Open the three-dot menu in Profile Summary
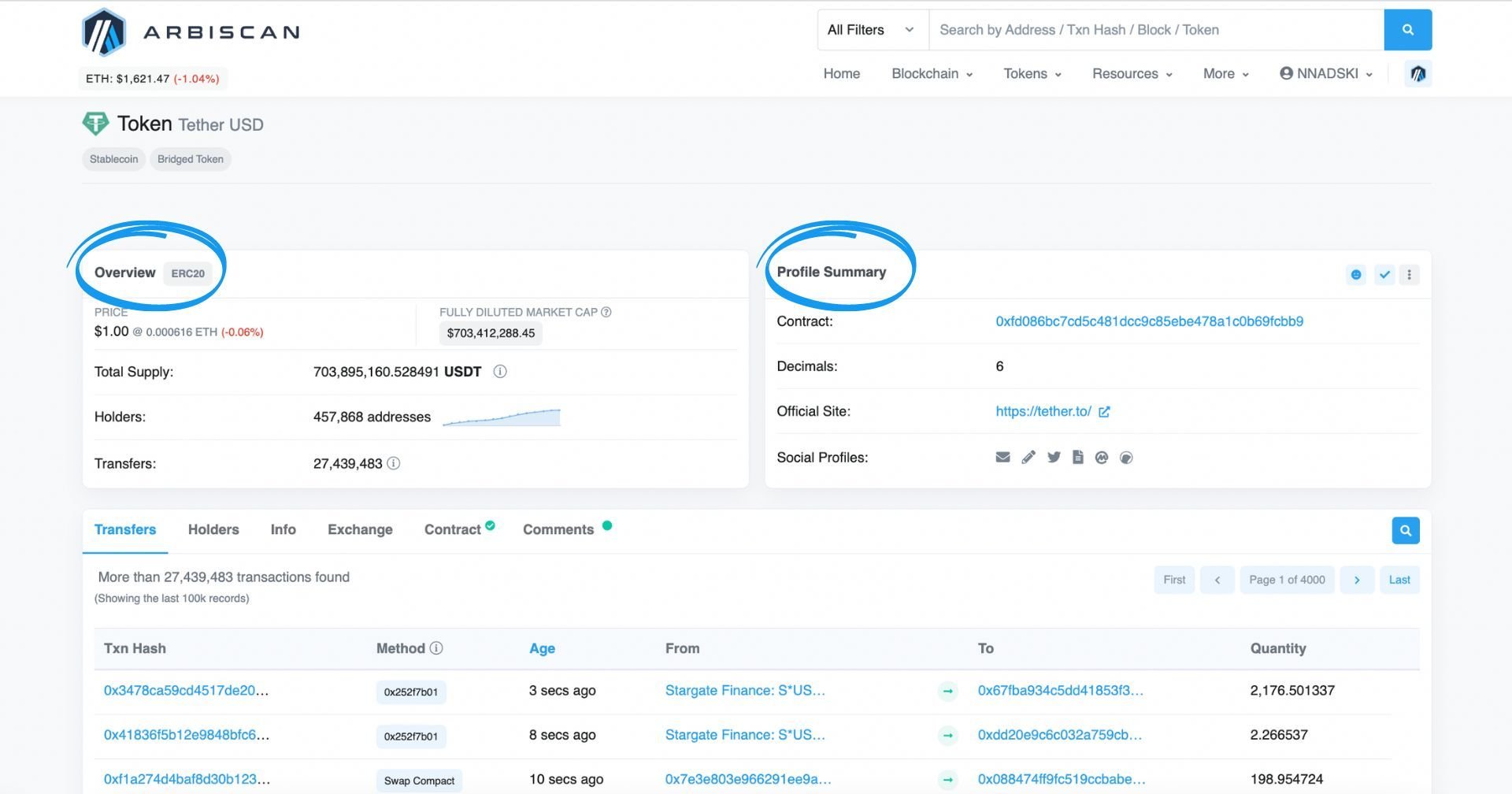 point(1410,274)
